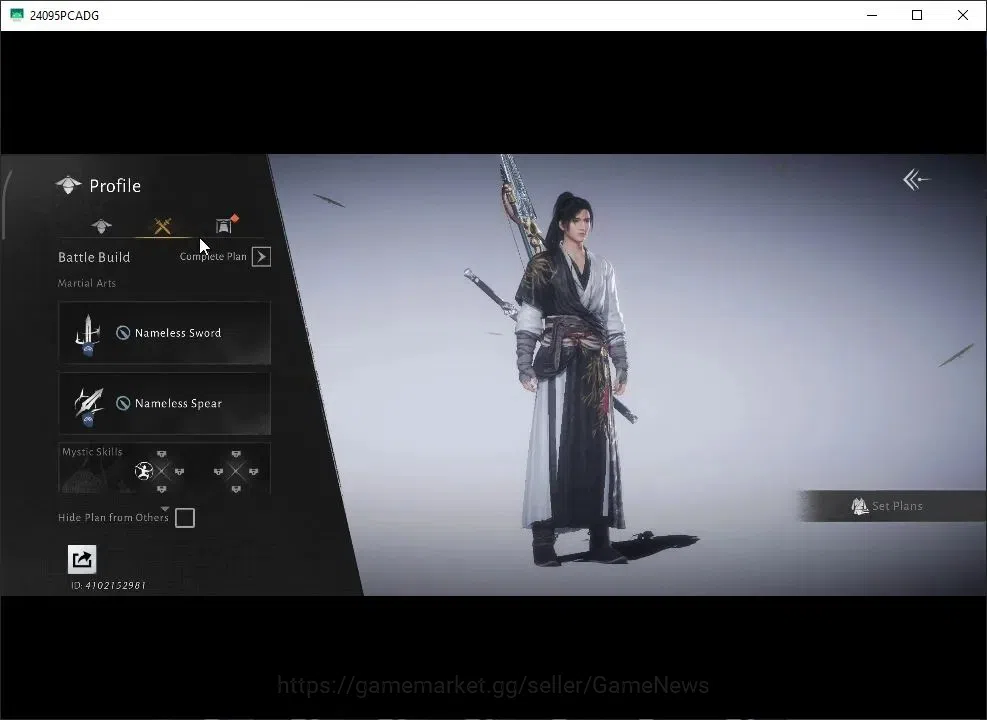The width and height of the screenshot is (987, 720).
Task: Click the Nameless Spear weapon icon
Action: click(x=88, y=405)
